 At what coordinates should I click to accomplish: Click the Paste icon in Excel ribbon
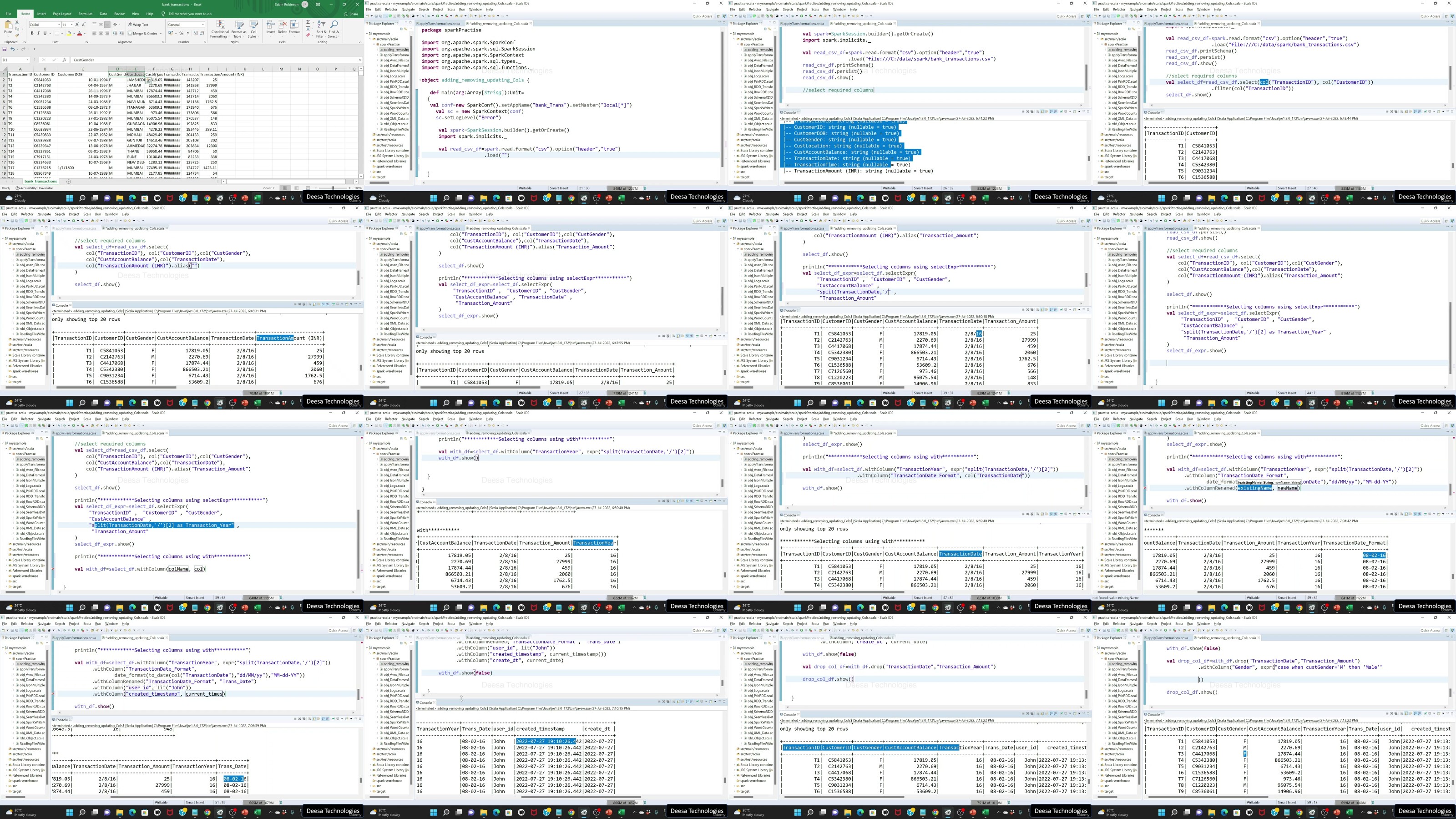[x=8, y=26]
